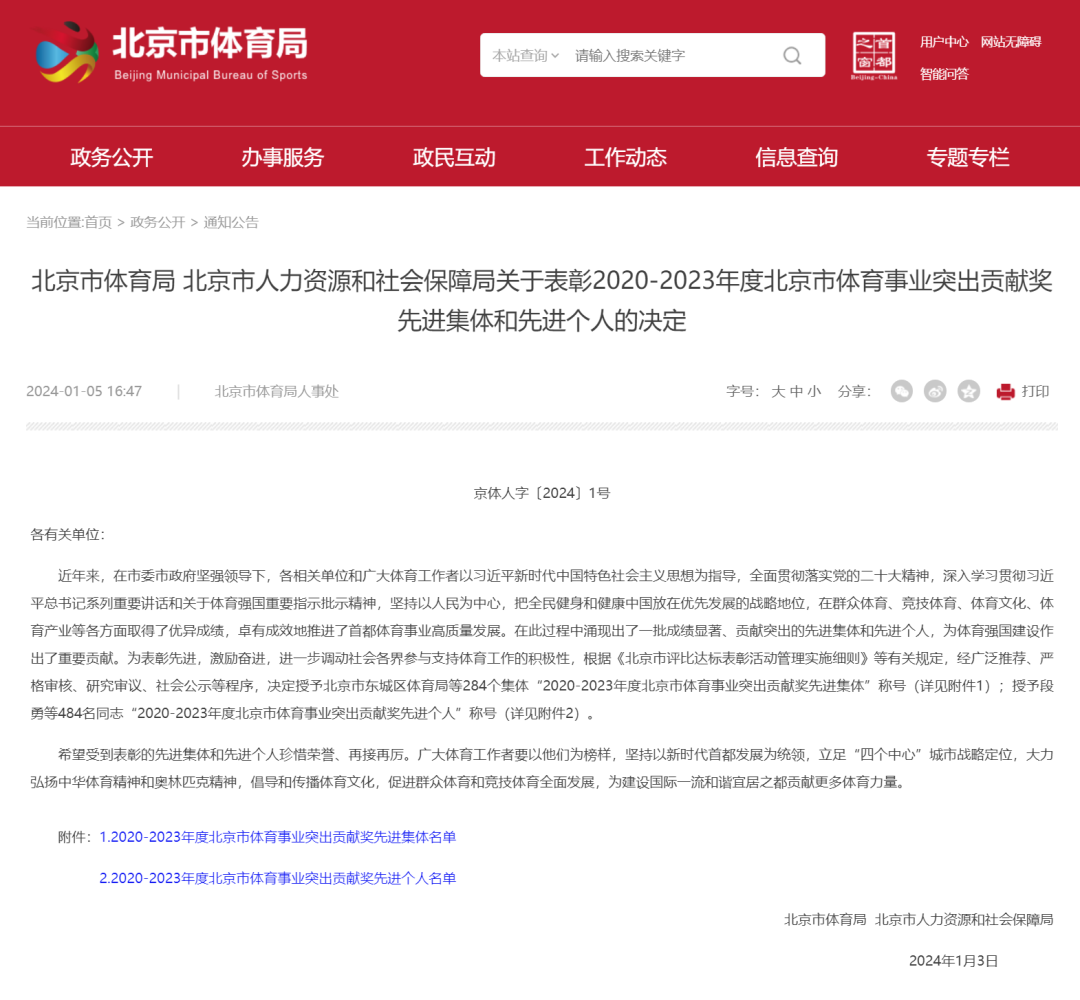Click the signature 北京市体育局 北京市人力资源和社会保障局

pos(919,919)
